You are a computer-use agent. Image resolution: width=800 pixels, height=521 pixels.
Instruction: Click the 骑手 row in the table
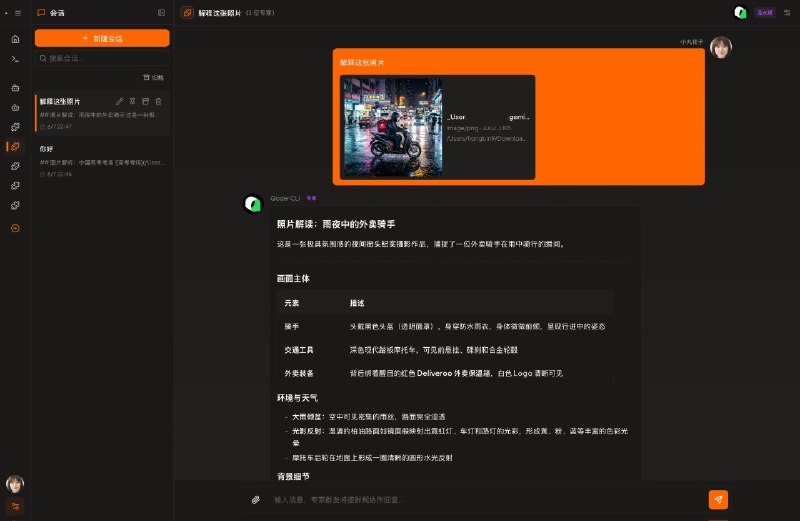click(444, 326)
